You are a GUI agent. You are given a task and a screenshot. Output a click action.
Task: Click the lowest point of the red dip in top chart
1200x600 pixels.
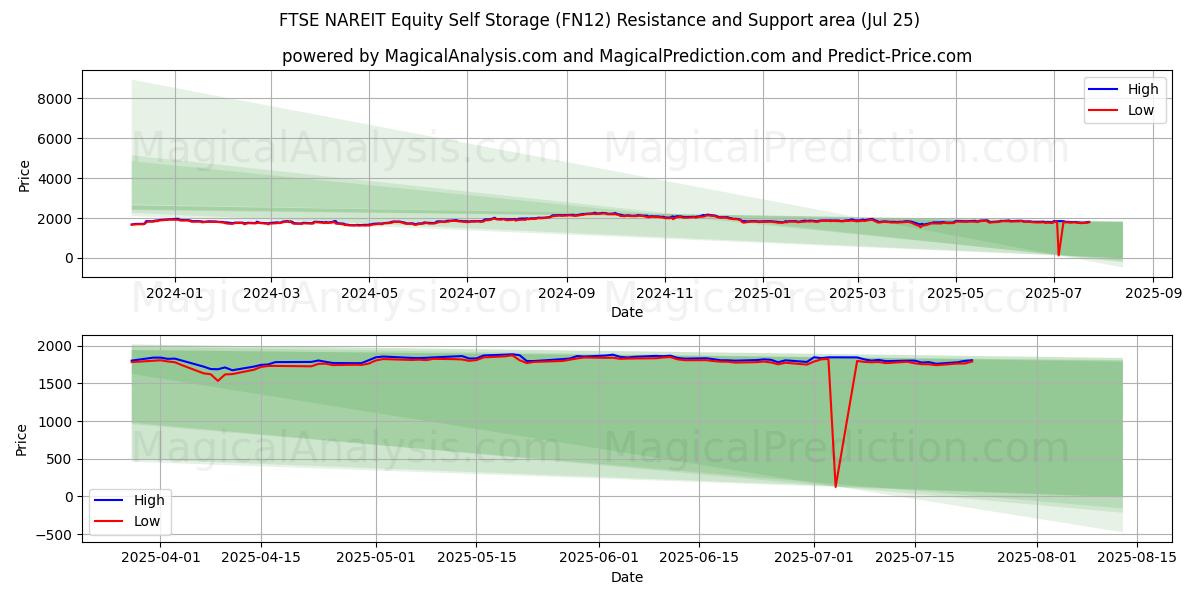[x=1058, y=255]
